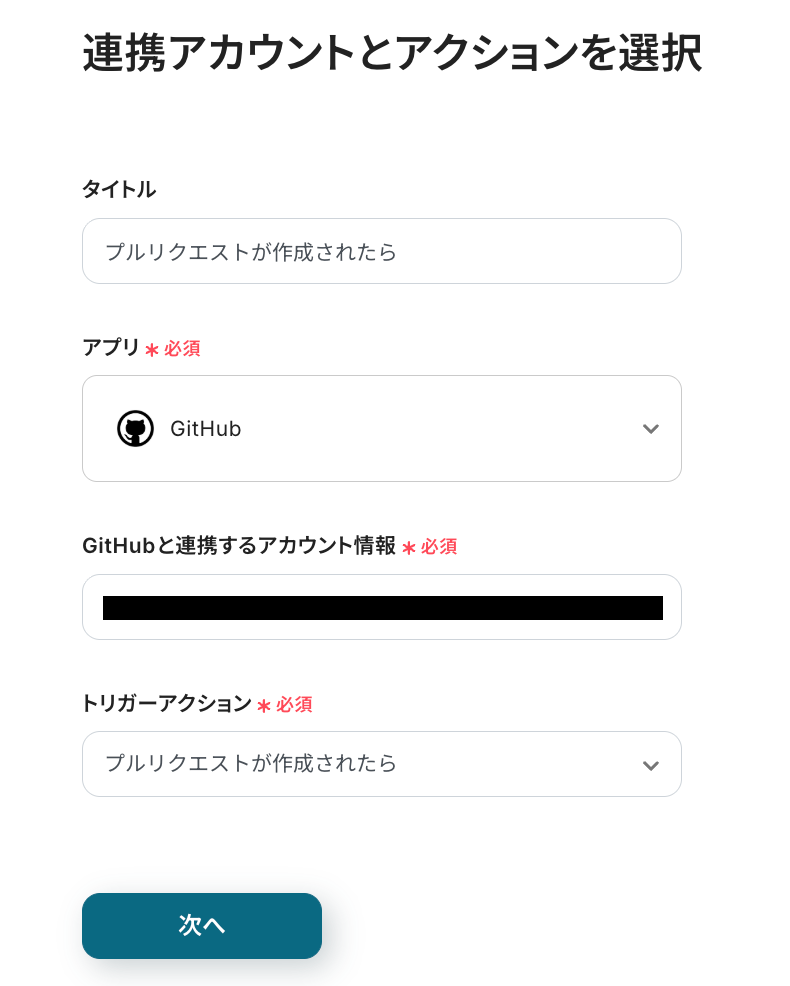790x986 pixels.
Task: Click the GitHub text in app selector
Action: coord(205,429)
